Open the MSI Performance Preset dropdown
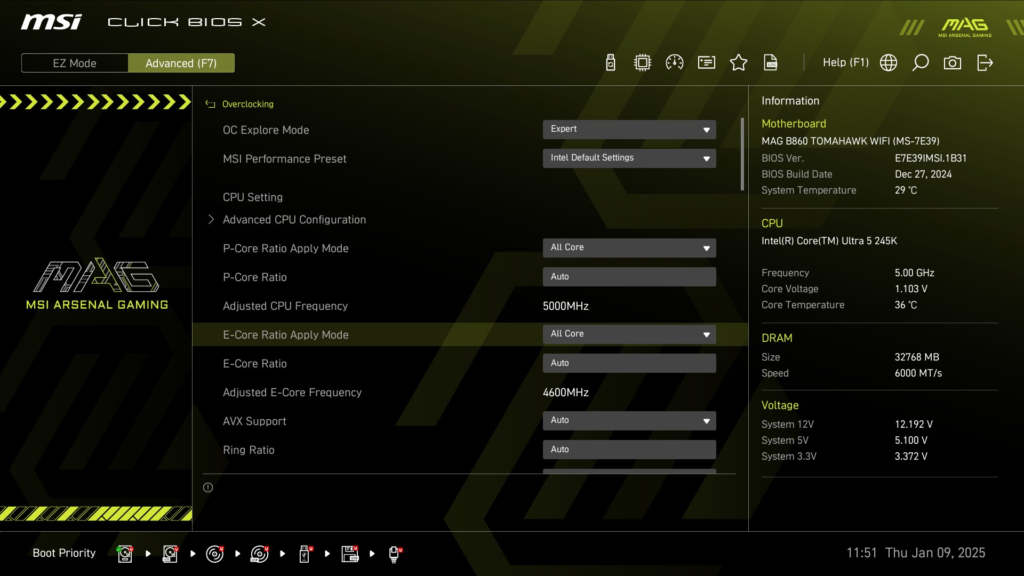Screen dimensions: 1024x576 pos(629,158)
